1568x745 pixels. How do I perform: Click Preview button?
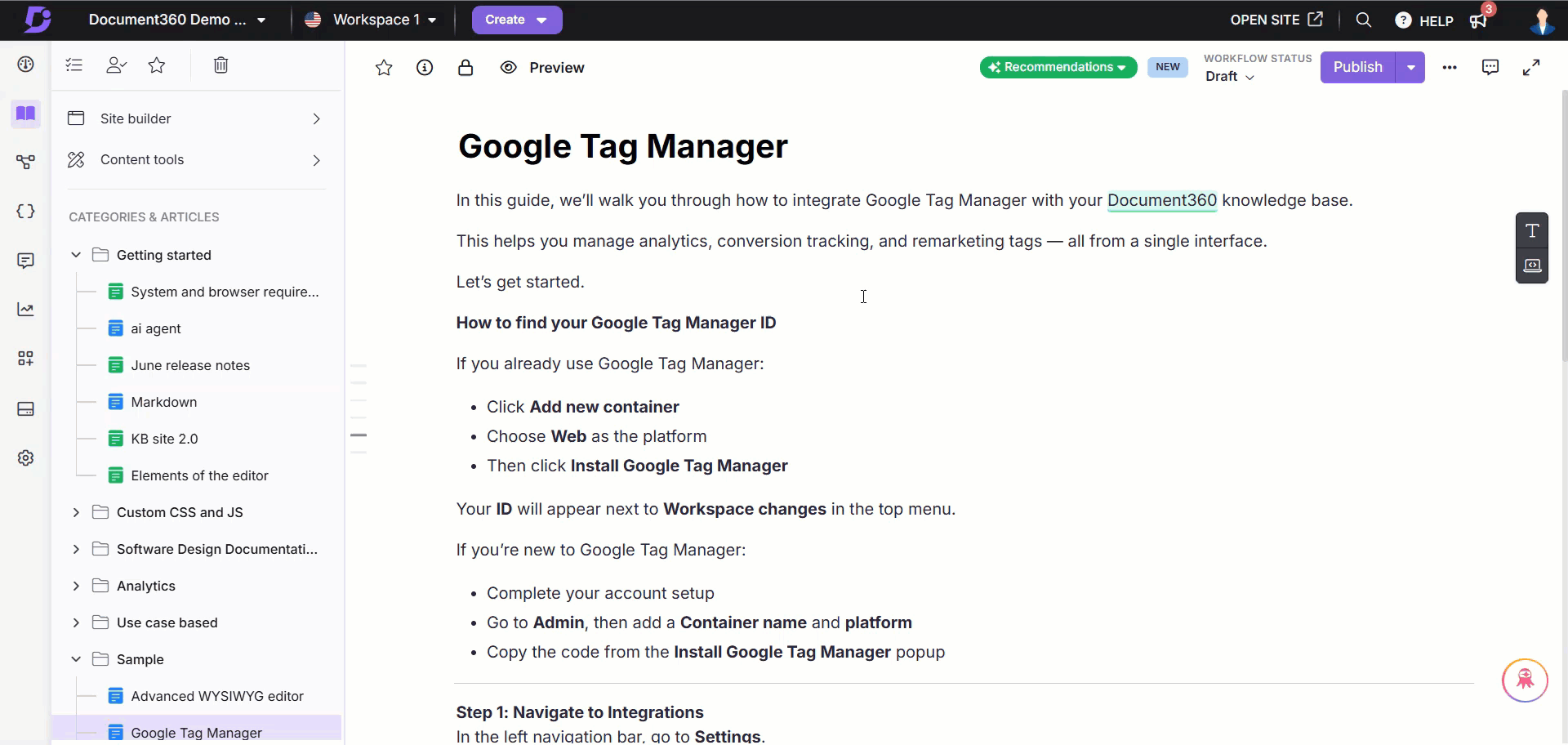pyautogui.click(x=542, y=68)
